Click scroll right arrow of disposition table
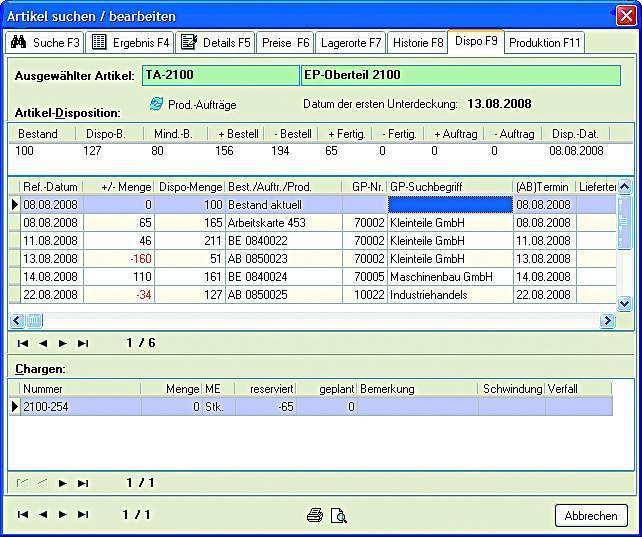Viewport: 642px width, 537px height. pyautogui.click(x=607, y=320)
